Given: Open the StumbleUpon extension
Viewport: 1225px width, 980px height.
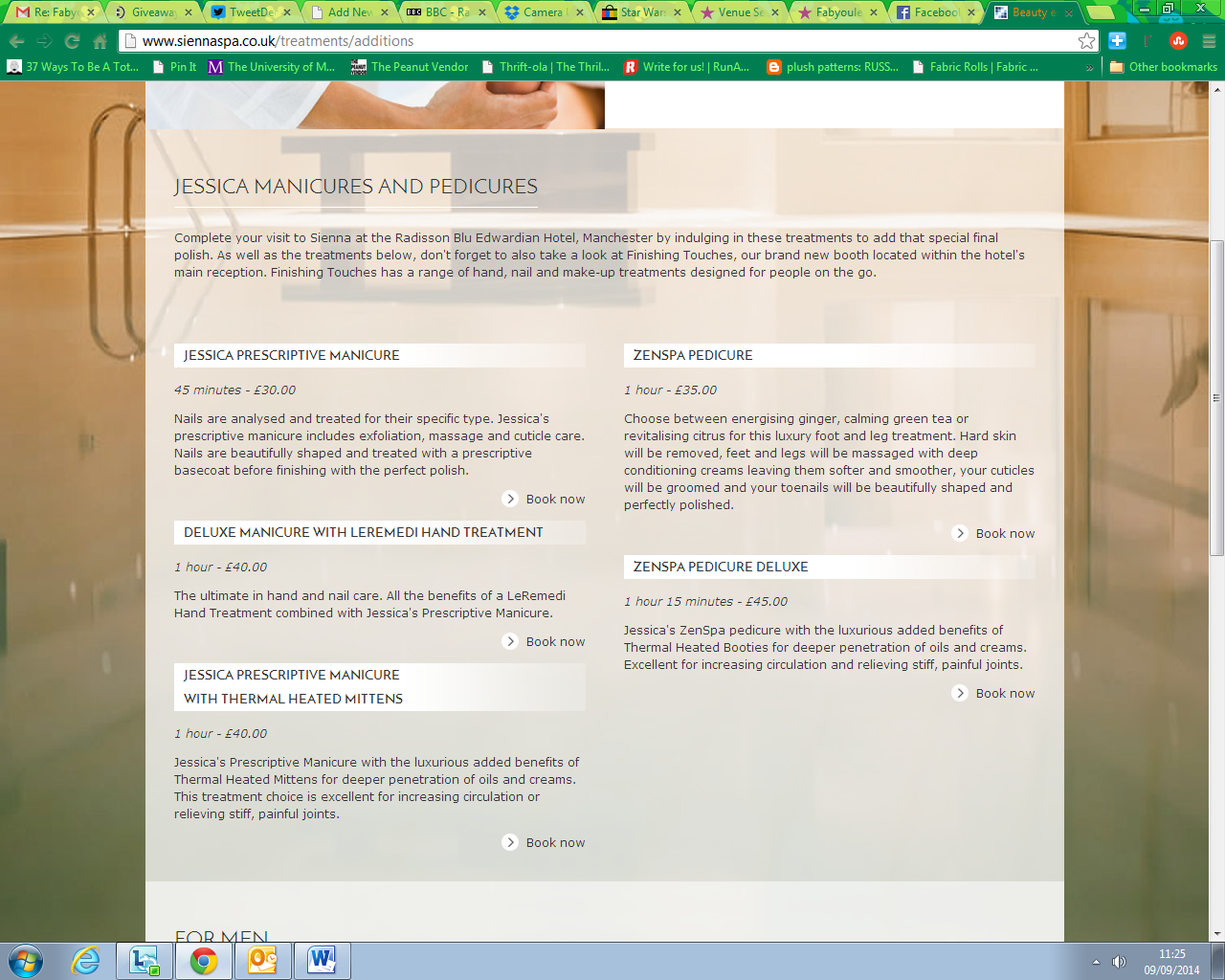Looking at the screenshot, I should point(1178,41).
